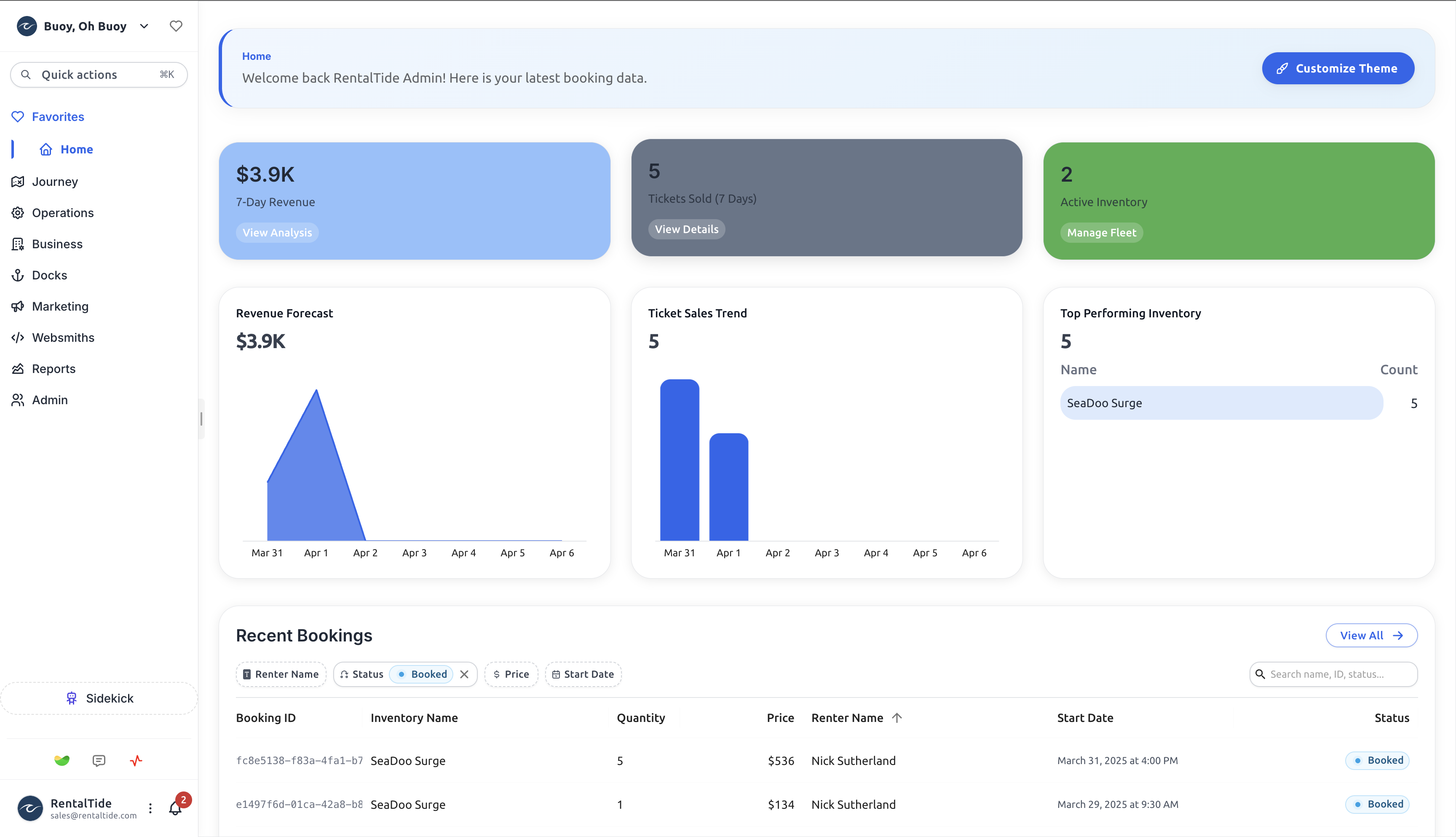
Task: Click Manage Fleet on Active Inventory card
Action: click(x=1102, y=233)
